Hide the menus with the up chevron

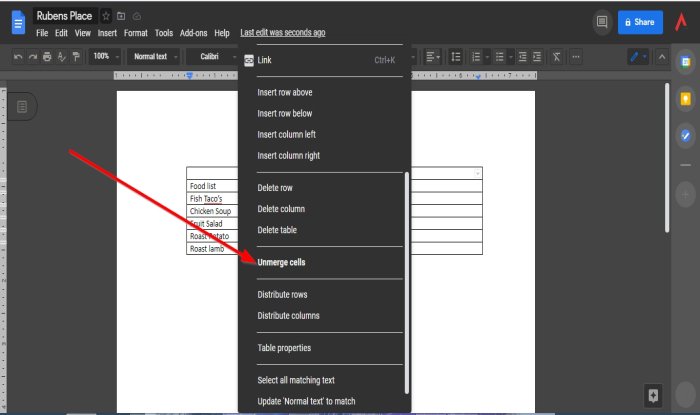[662, 57]
